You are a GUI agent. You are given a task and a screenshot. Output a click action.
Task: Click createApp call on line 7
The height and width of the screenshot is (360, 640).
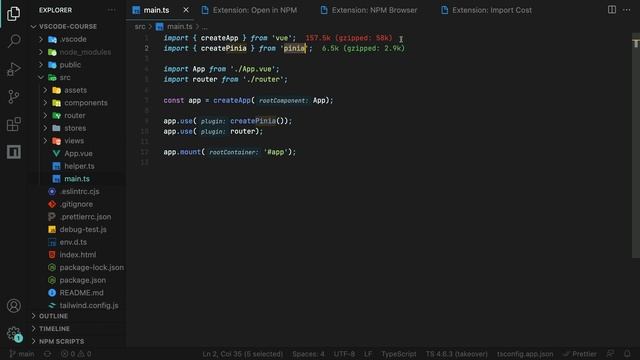click(x=231, y=100)
